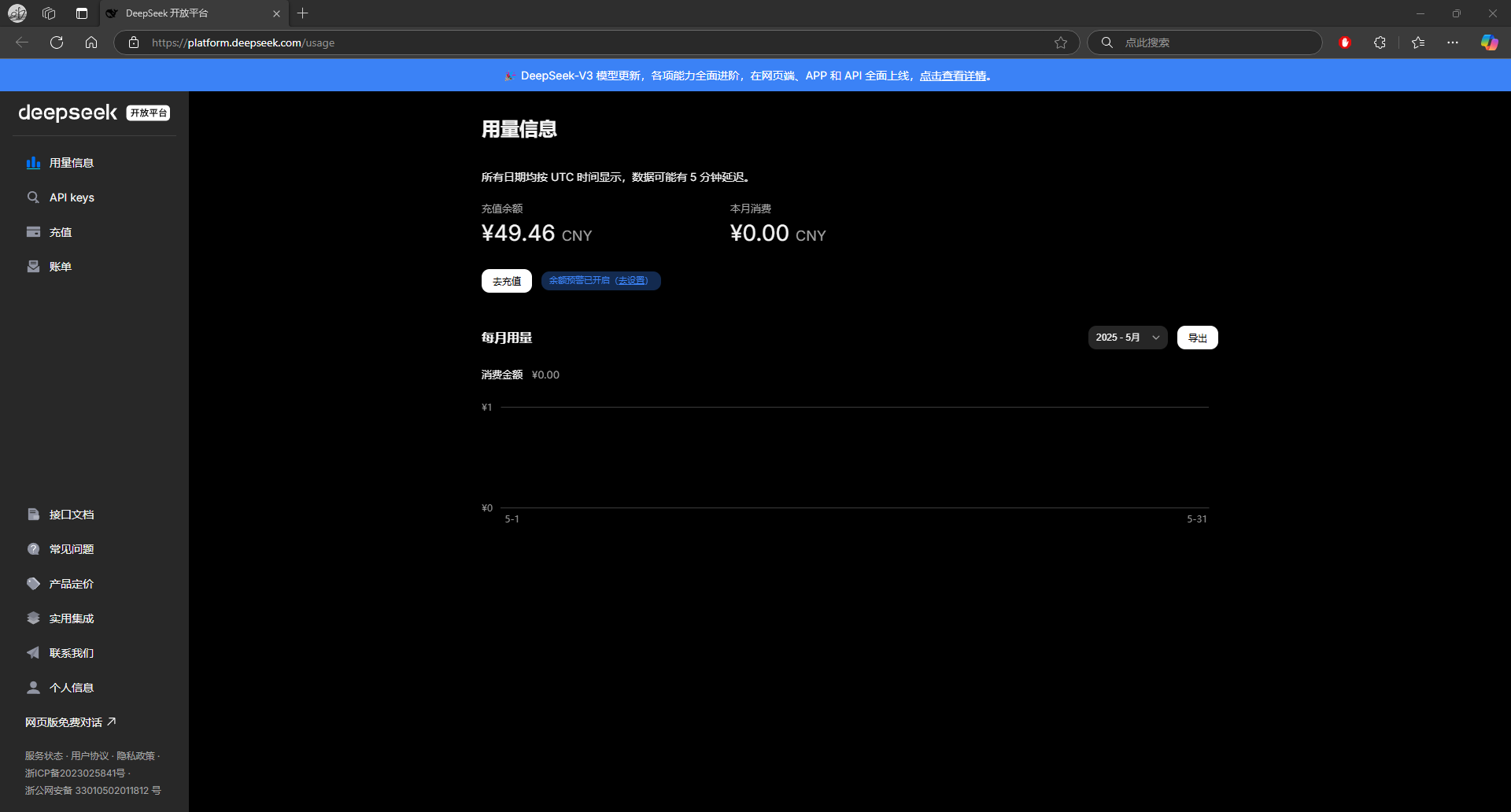Open browser extensions puzzle icon
Image resolution: width=1511 pixels, height=812 pixels.
1380,42
